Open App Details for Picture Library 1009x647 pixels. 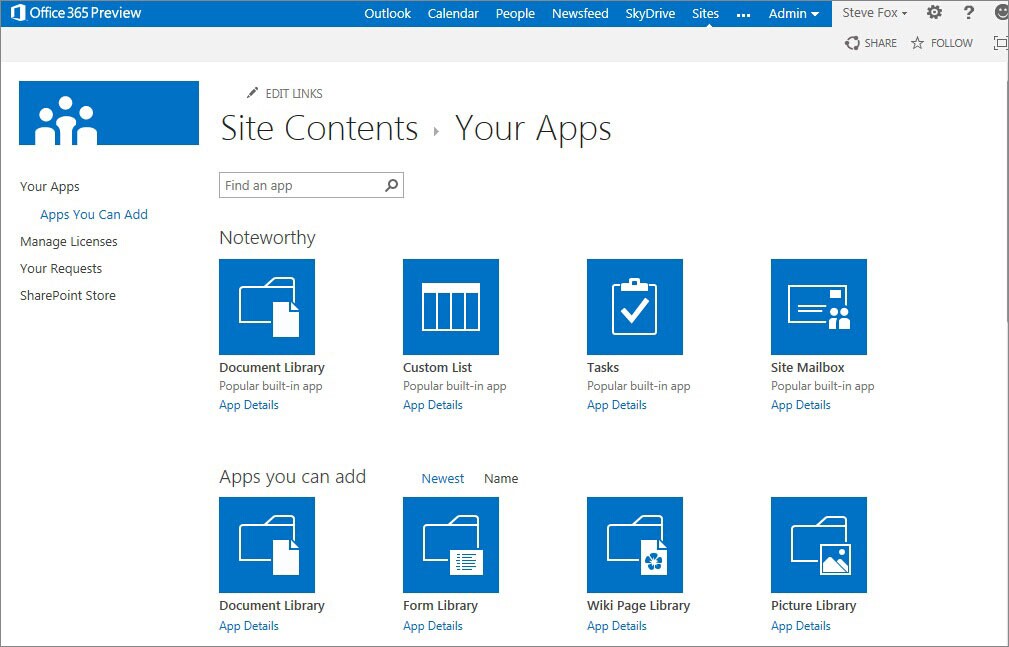(x=801, y=626)
